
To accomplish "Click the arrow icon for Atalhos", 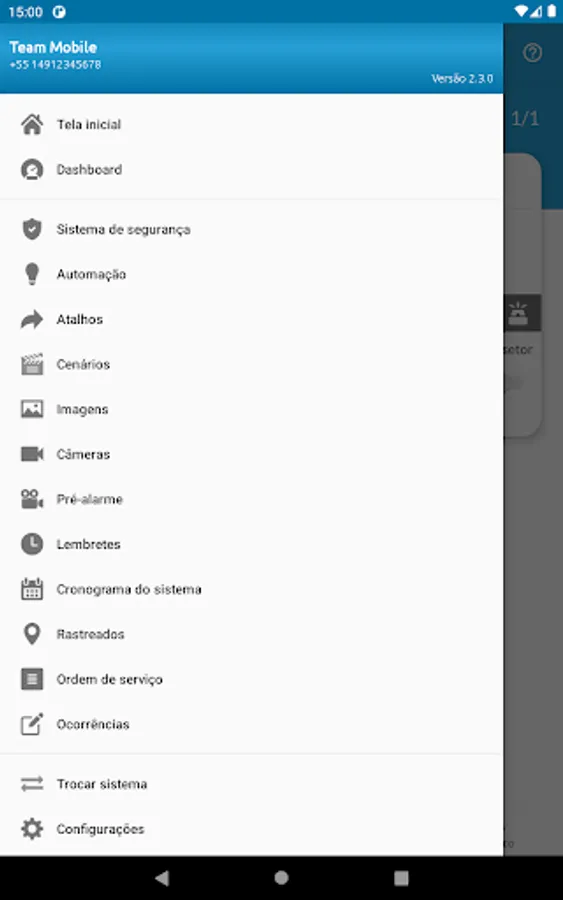I will [x=32, y=319].
